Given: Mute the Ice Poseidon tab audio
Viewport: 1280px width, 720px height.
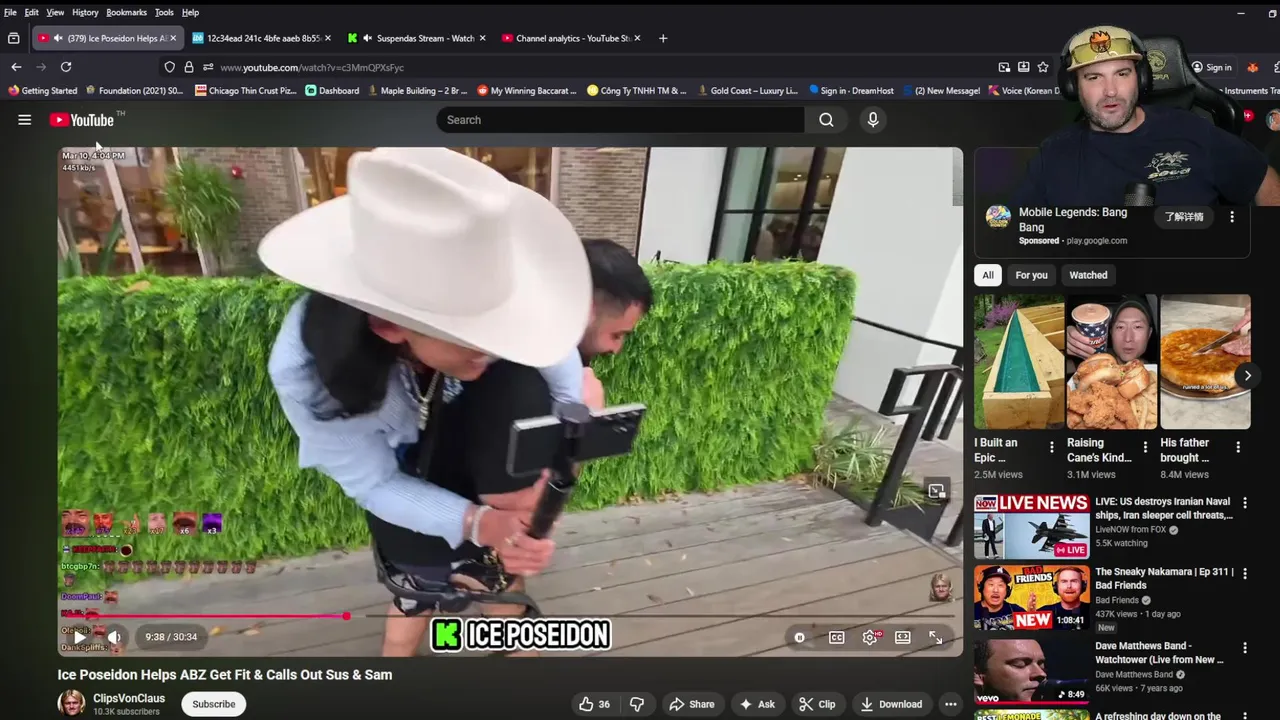Looking at the screenshot, I should click(57, 38).
